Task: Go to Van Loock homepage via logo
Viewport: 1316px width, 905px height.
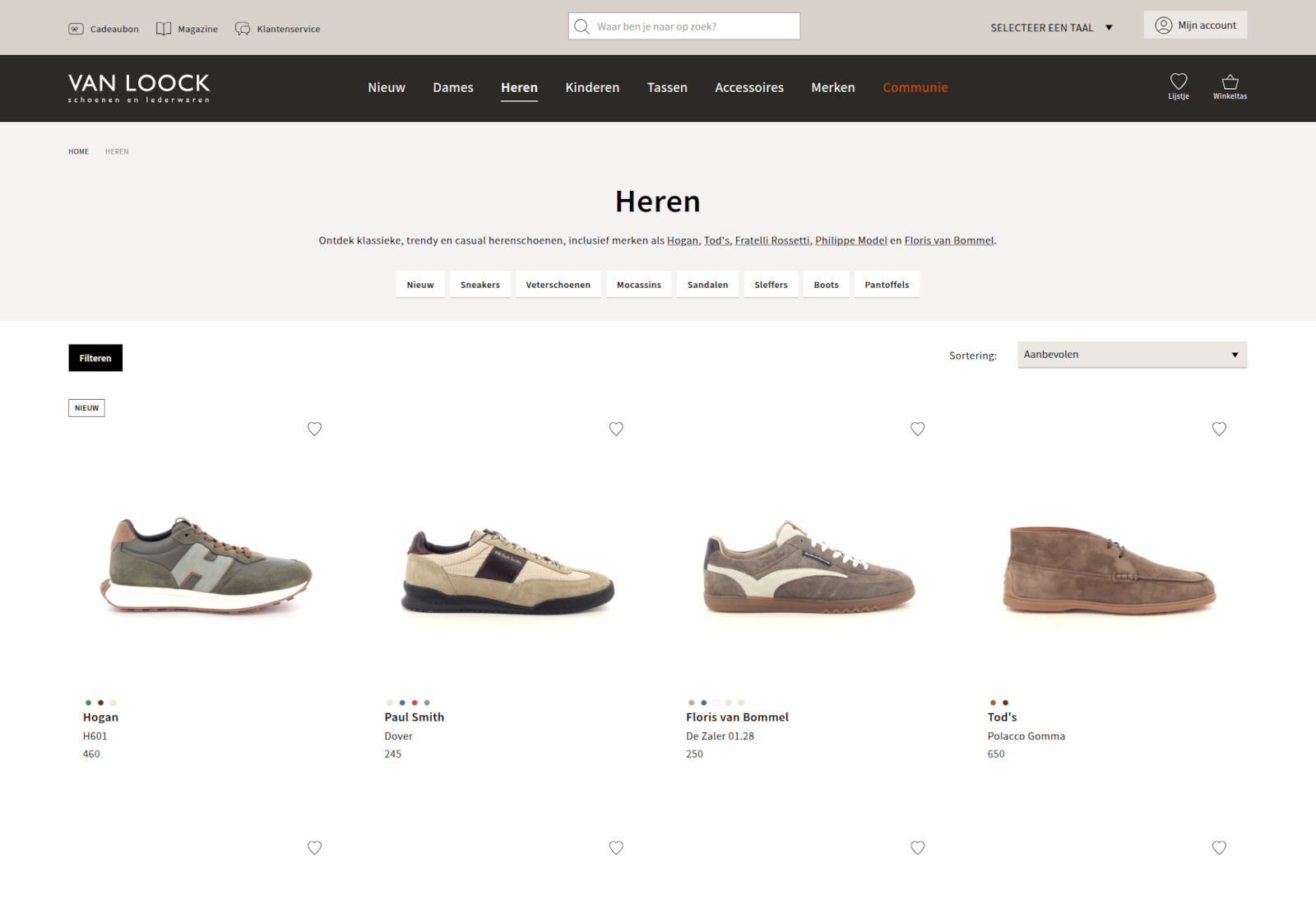Action: [x=139, y=88]
